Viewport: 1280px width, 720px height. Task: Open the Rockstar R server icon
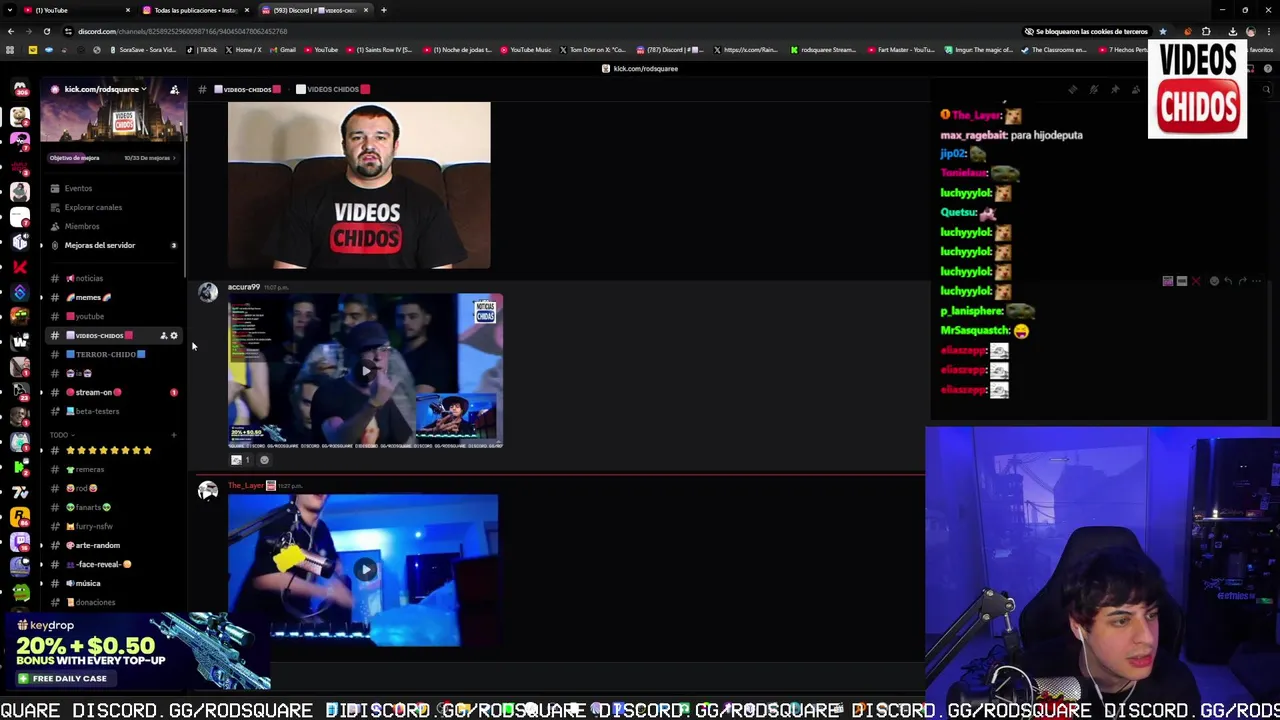[x=20, y=516]
